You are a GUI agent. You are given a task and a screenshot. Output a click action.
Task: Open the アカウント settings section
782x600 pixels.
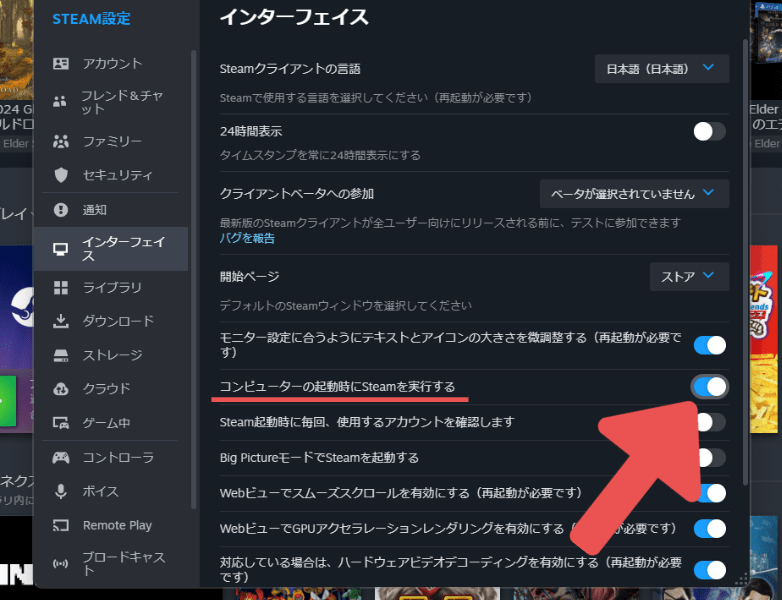[111, 63]
